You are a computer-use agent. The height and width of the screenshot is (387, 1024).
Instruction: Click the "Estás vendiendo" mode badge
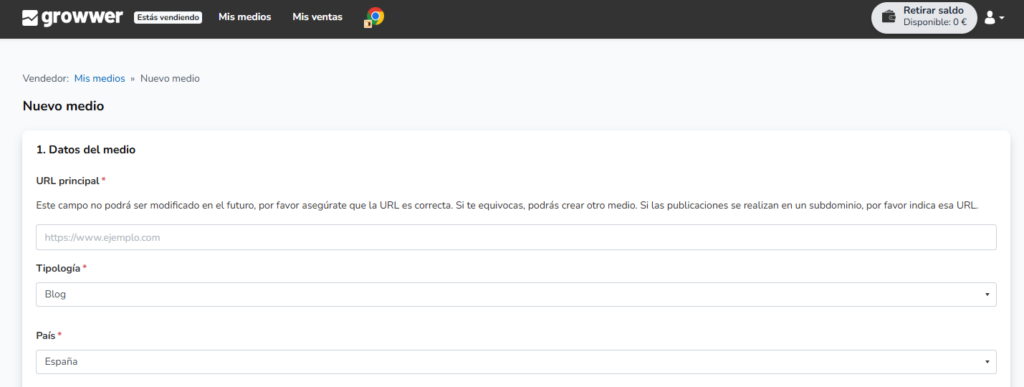click(x=168, y=18)
